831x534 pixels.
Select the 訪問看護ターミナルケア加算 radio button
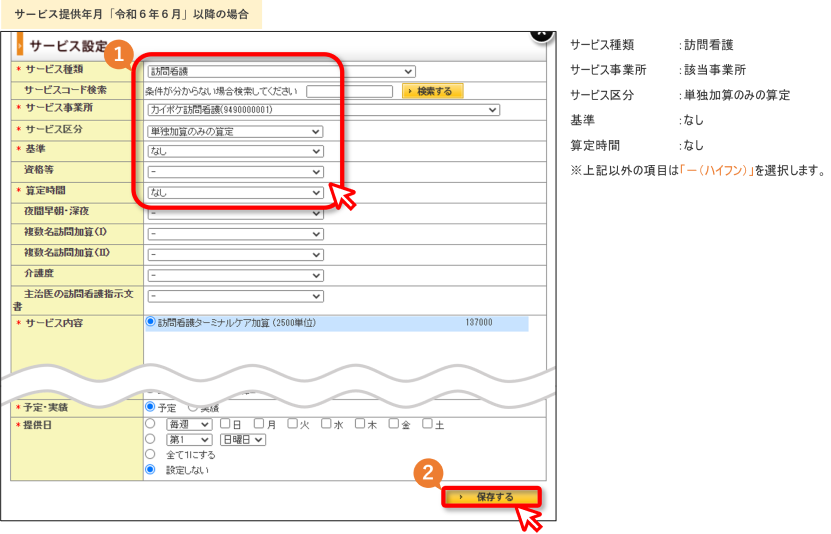(151, 322)
